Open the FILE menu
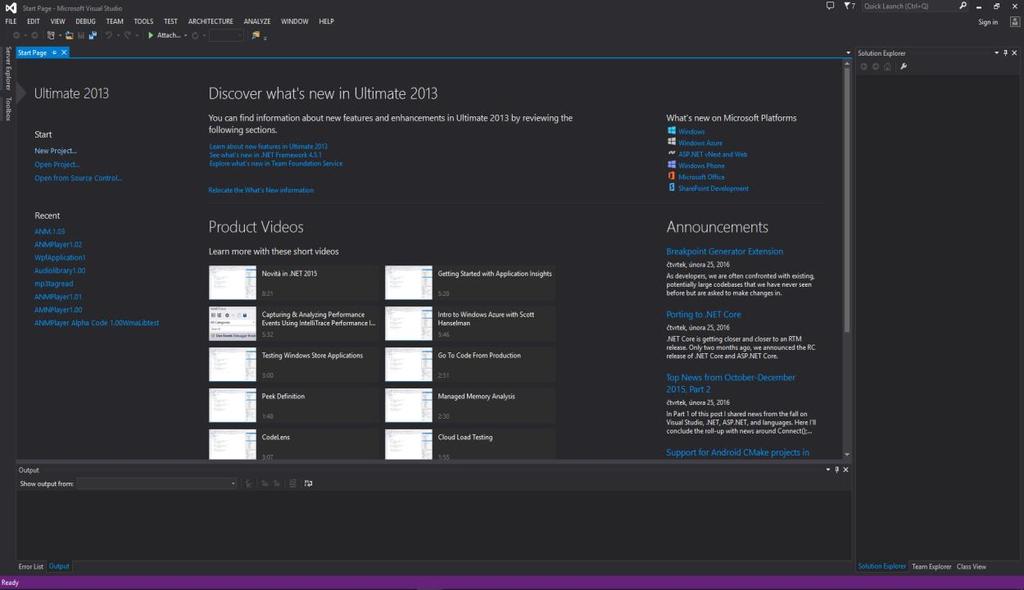 pyautogui.click(x=11, y=21)
